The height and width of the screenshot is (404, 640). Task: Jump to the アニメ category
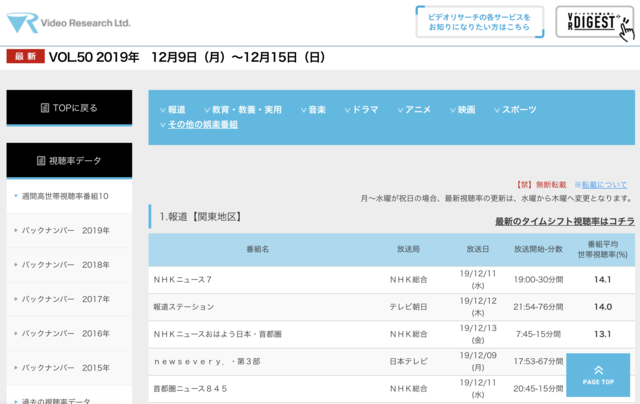414,110
